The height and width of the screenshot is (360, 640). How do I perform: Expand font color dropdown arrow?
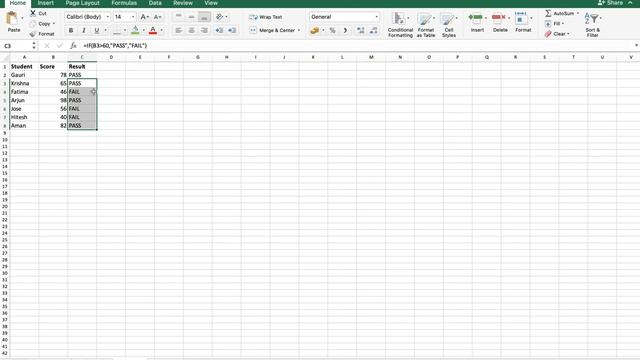(x=161, y=30)
